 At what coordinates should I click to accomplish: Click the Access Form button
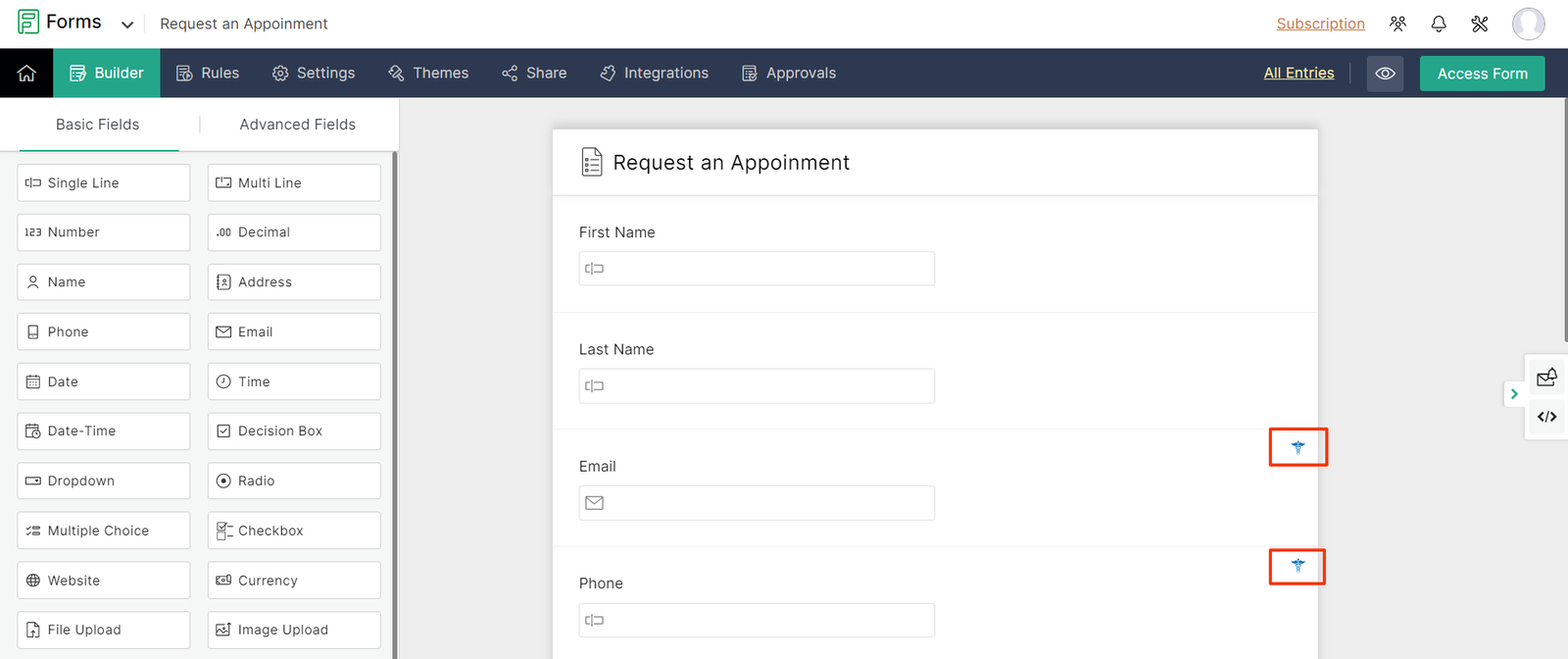pyautogui.click(x=1482, y=73)
